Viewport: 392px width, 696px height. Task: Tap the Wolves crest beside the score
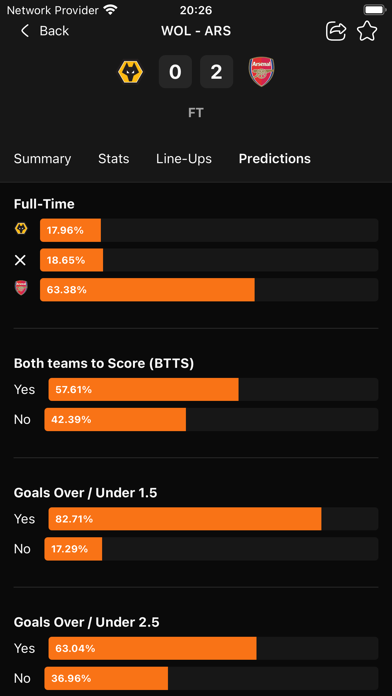point(130,72)
